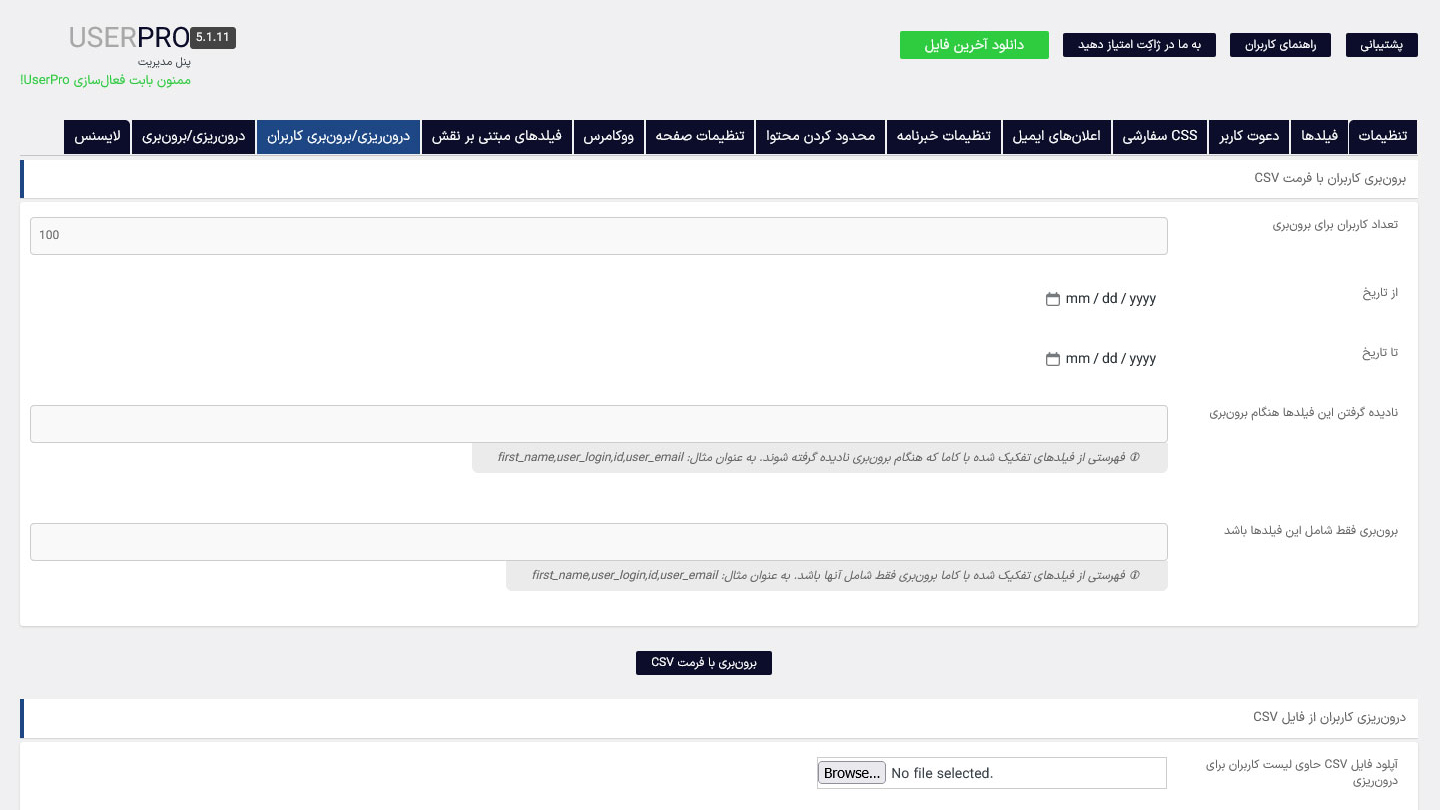The image size is (1440, 810).
Task: Click the Browse... file upload button
Action: (852, 773)
